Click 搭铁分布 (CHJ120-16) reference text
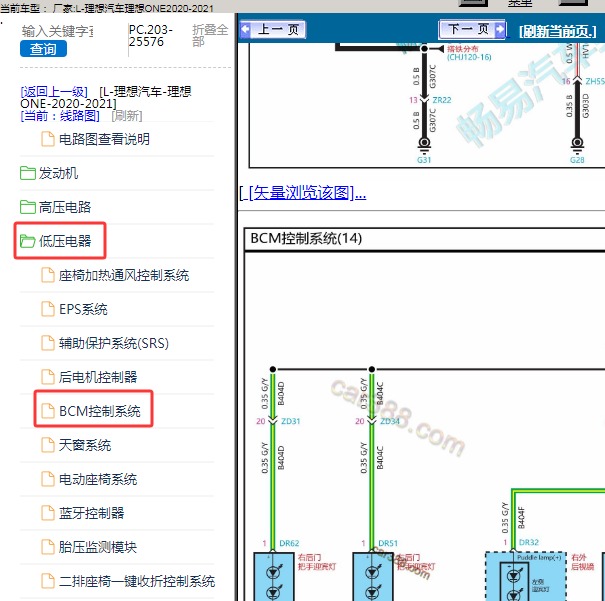The image size is (605, 601). click(469, 53)
